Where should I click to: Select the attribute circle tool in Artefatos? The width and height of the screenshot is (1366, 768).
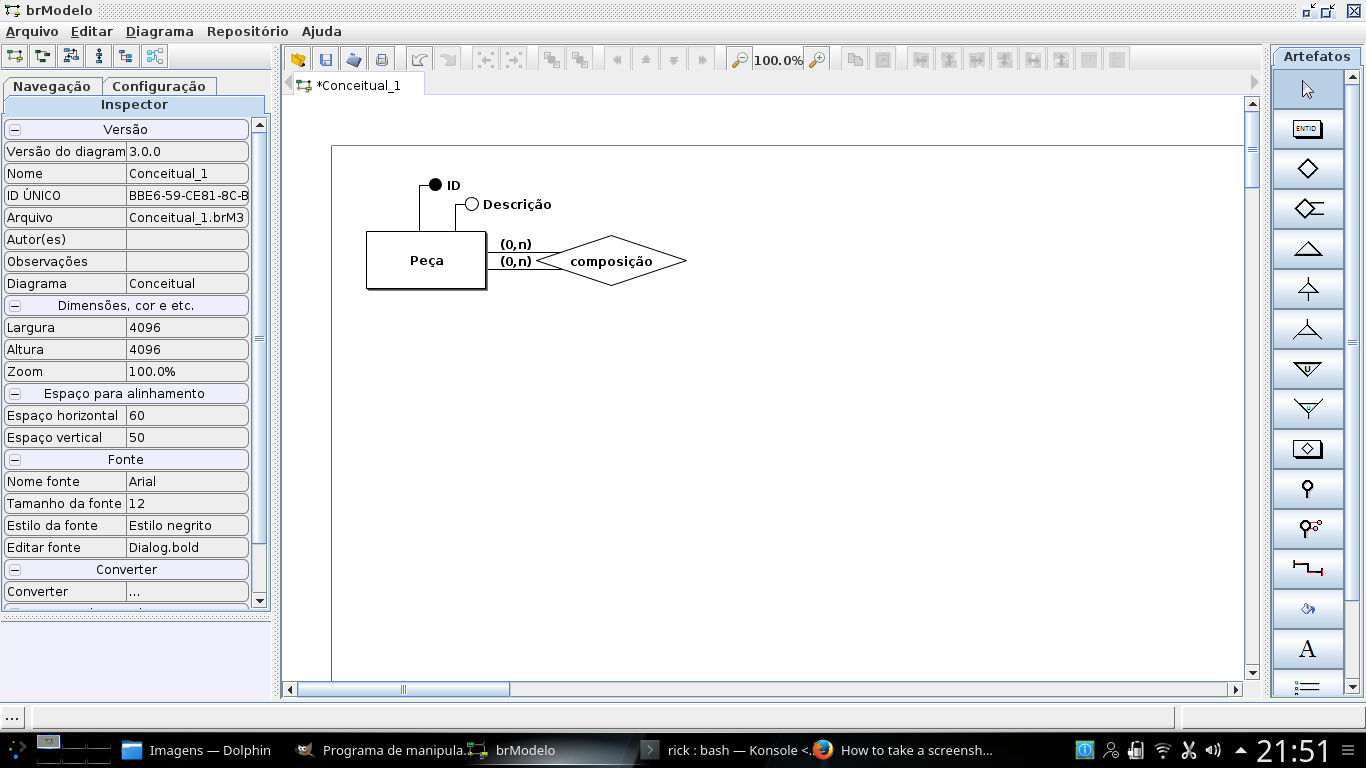1307,489
